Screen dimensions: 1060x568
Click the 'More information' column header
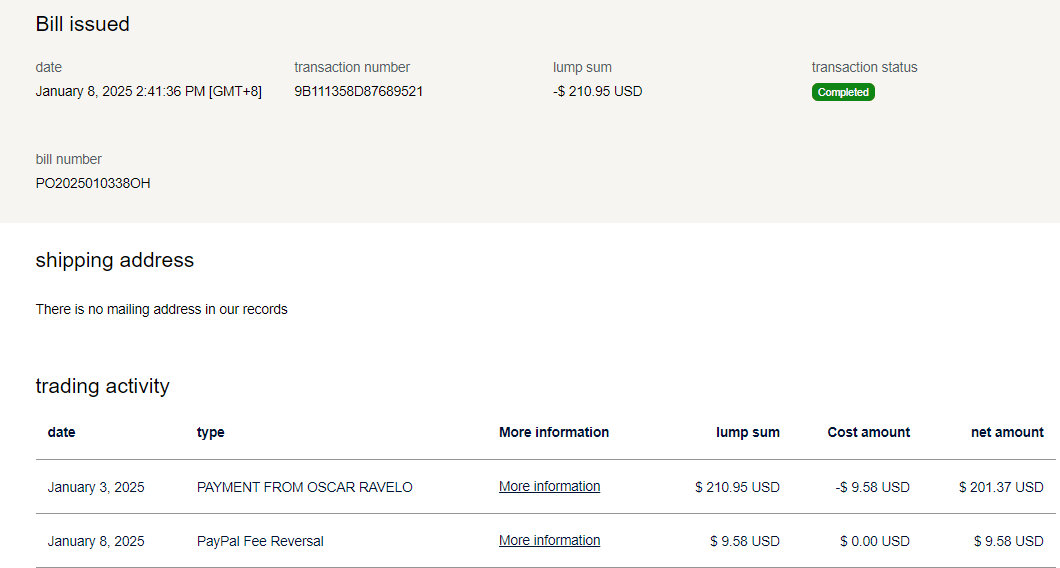(x=553, y=433)
